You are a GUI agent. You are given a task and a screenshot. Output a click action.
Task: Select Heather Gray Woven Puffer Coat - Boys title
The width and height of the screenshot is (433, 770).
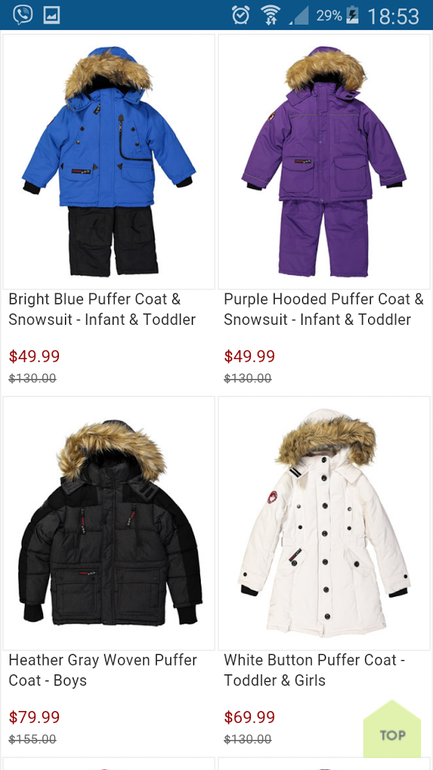[x=103, y=670]
